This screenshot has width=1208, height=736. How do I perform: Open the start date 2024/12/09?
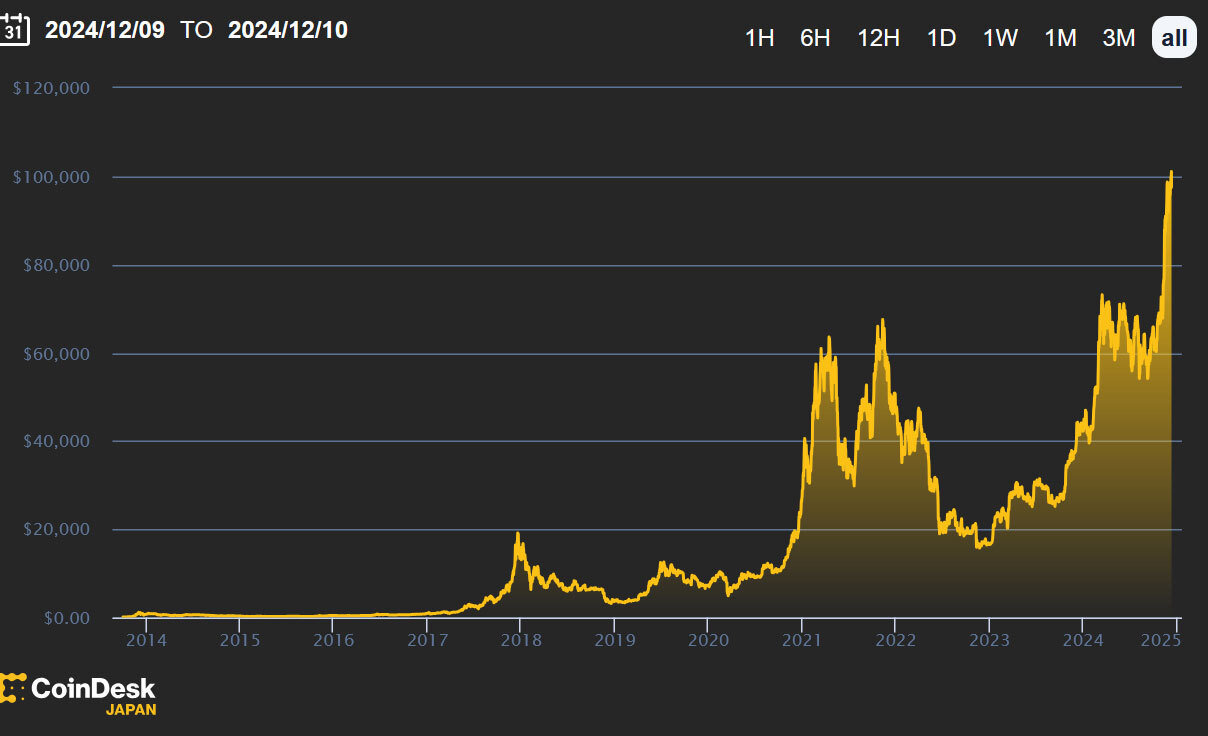click(x=104, y=30)
